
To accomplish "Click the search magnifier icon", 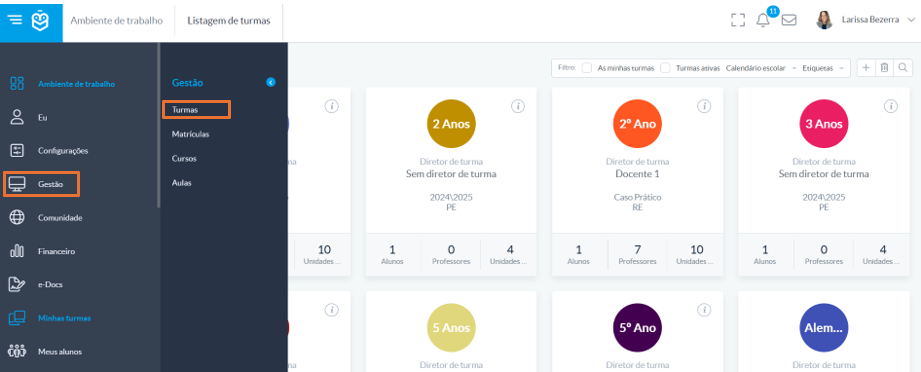I will pyautogui.click(x=903, y=68).
